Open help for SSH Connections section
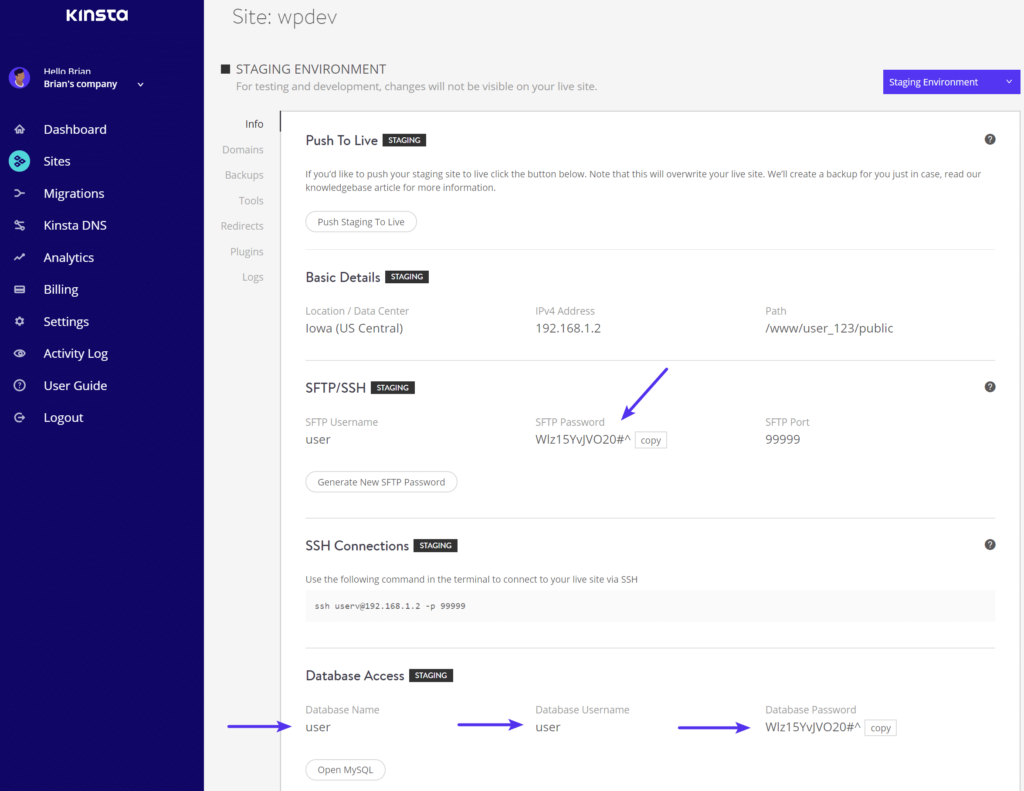1024x791 pixels. pos(990,544)
